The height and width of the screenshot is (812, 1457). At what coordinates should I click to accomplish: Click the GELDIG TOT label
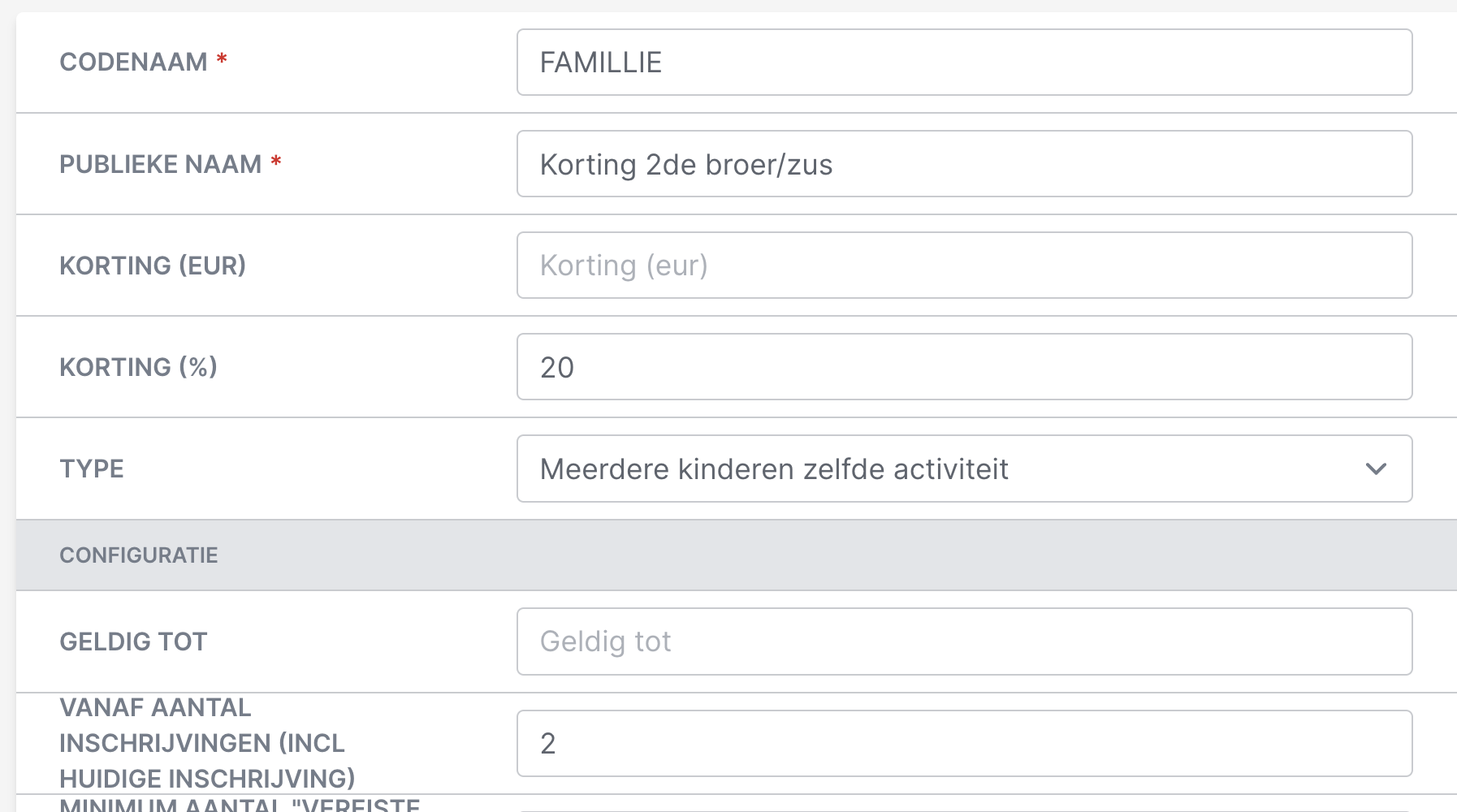(133, 641)
